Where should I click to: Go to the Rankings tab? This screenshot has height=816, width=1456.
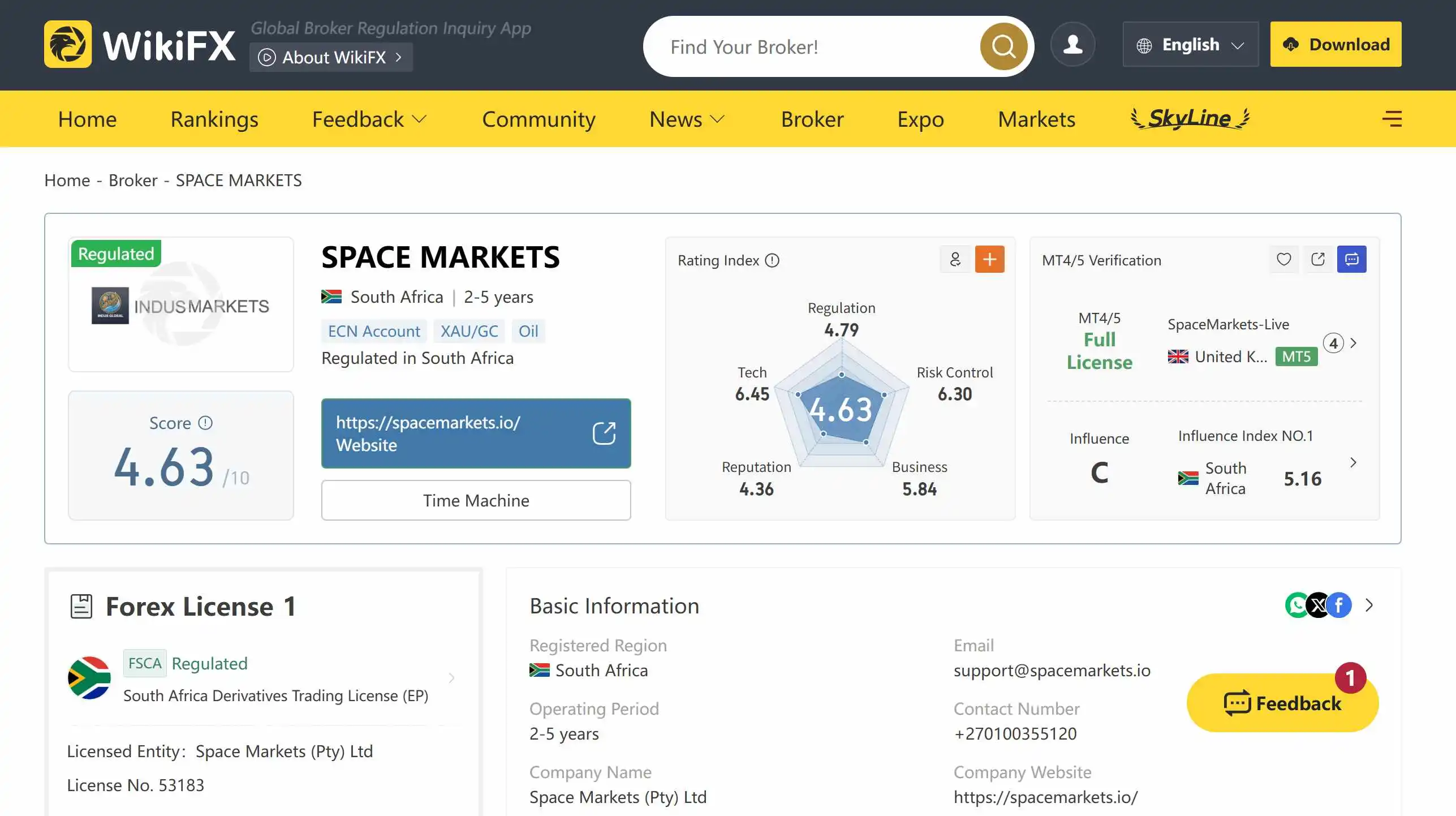tap(214, 119)
